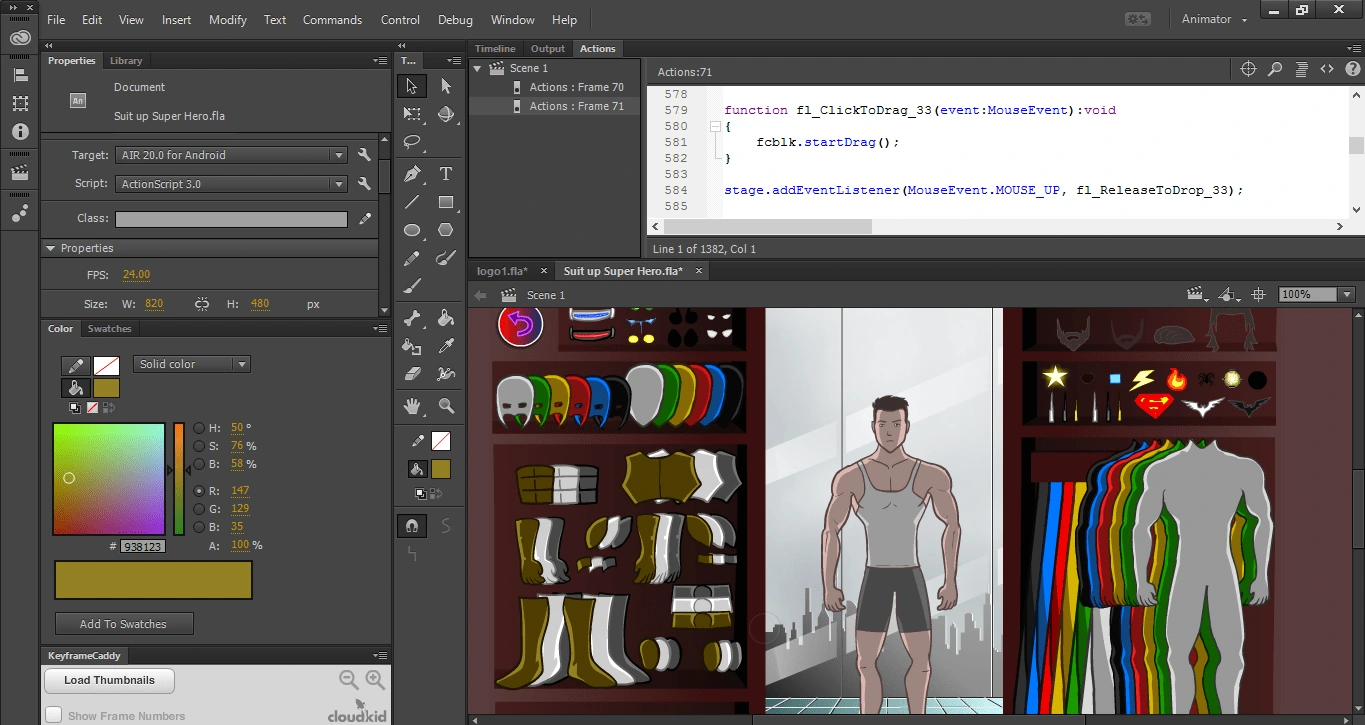Open the Modify menu
Screen dimensions: 1365x725
[228, 19]
